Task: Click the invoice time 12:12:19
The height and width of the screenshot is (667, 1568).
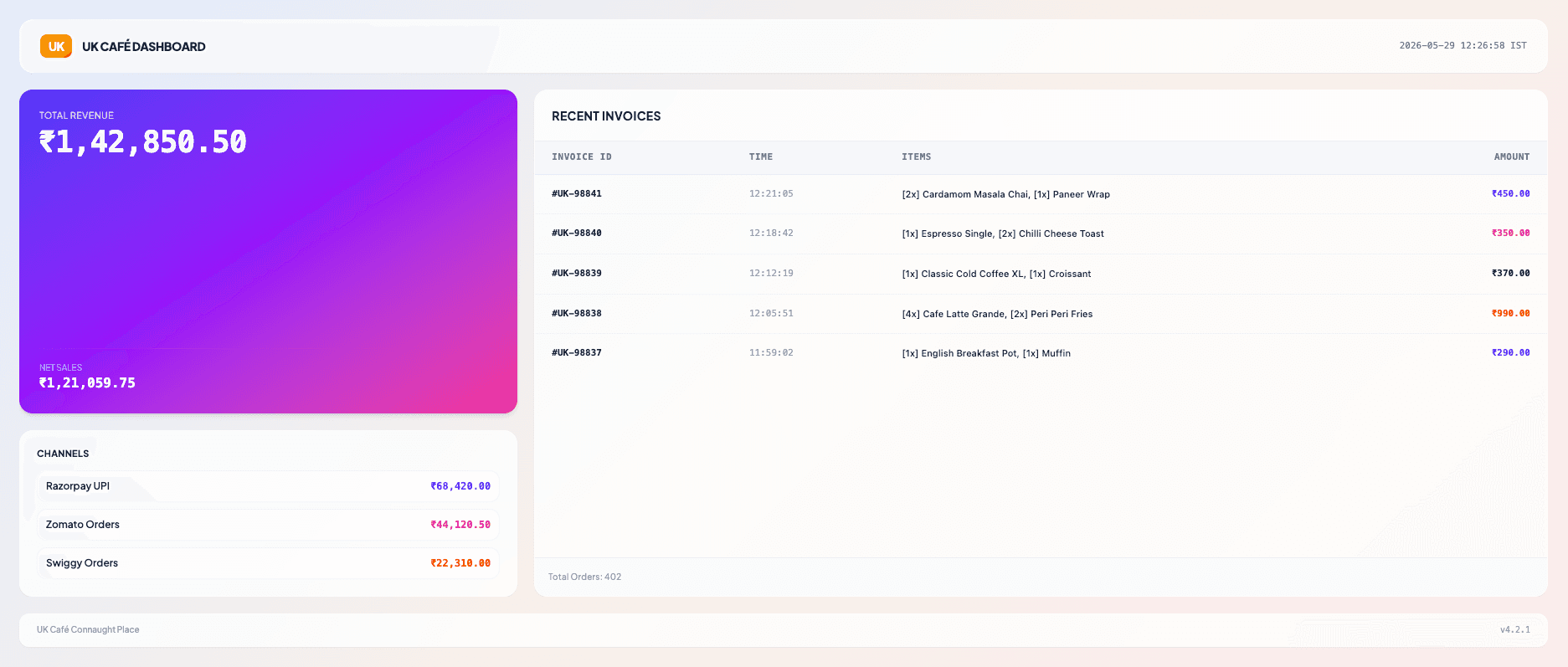Action: 771,273
